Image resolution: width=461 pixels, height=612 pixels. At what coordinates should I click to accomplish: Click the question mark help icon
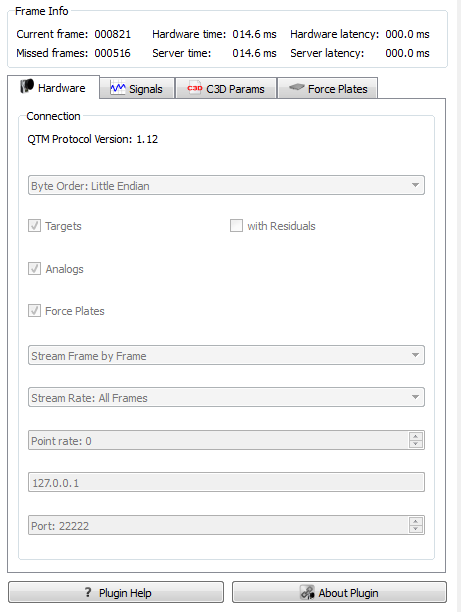(x=88, y=592)
